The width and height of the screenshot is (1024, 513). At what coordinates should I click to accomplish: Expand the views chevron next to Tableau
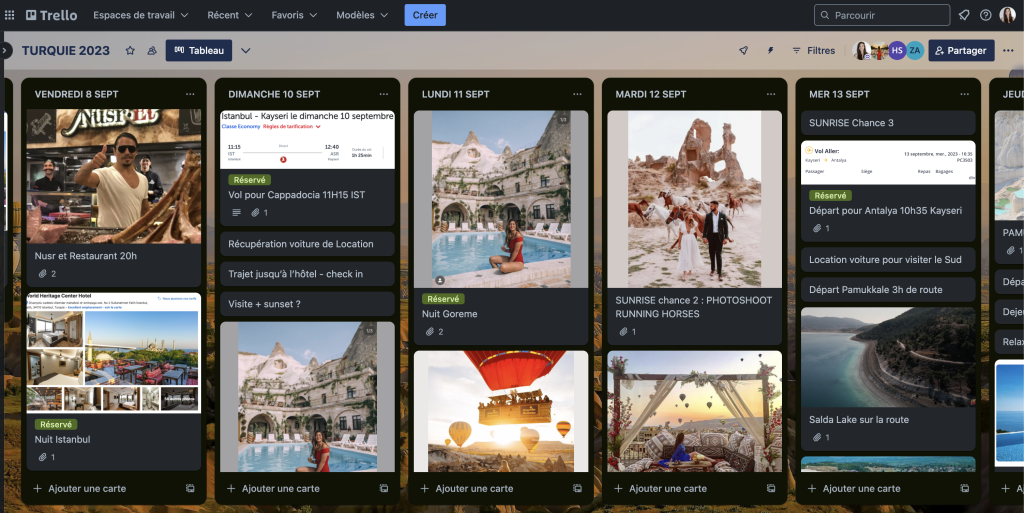pyautogui.click(x=246, y=51)
